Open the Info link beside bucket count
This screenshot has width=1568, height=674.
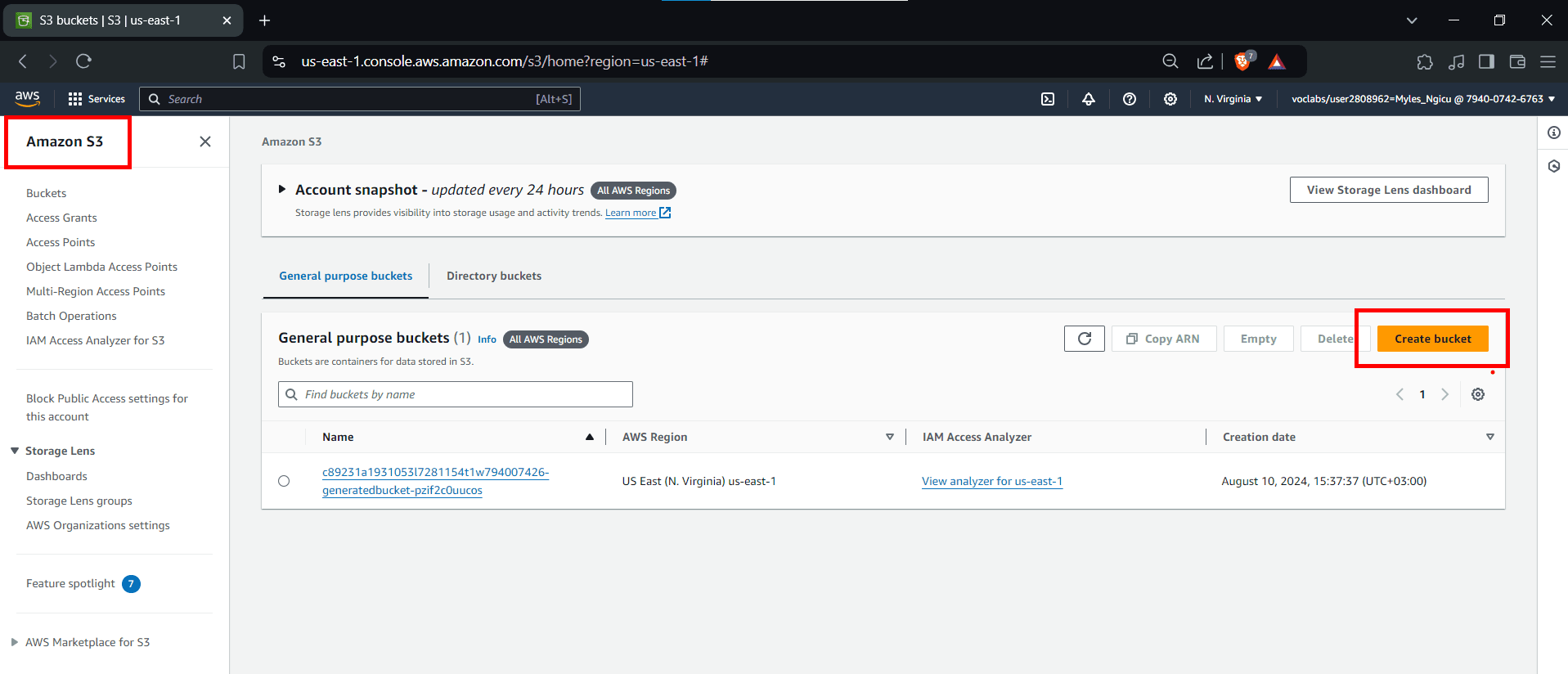487,339
